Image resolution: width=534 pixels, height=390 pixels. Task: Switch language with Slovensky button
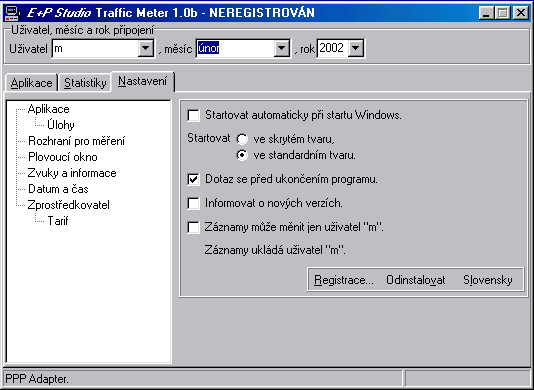click(x=488, y=280)
